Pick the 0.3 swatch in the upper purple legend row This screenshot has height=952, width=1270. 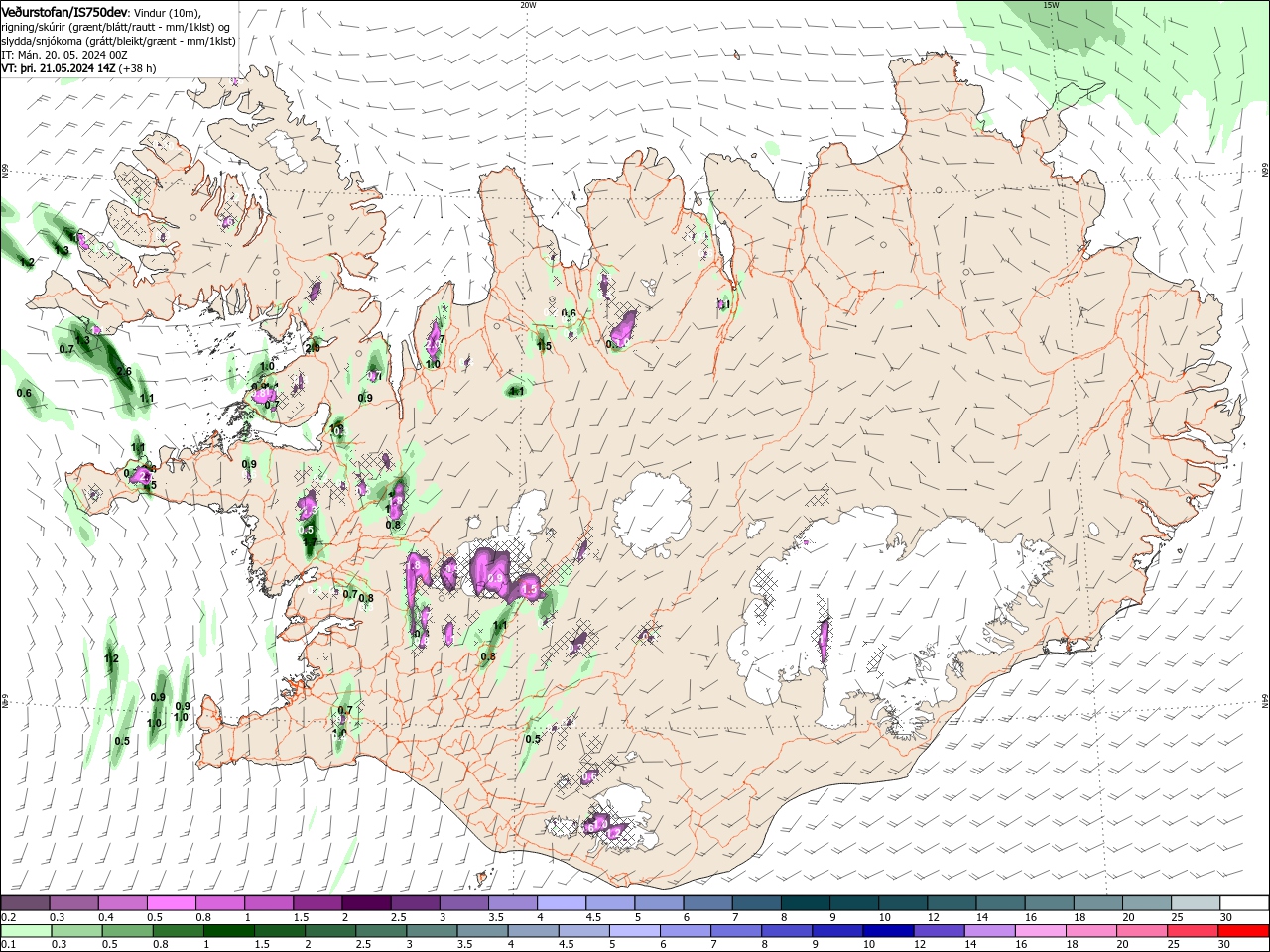pos(73,903)
